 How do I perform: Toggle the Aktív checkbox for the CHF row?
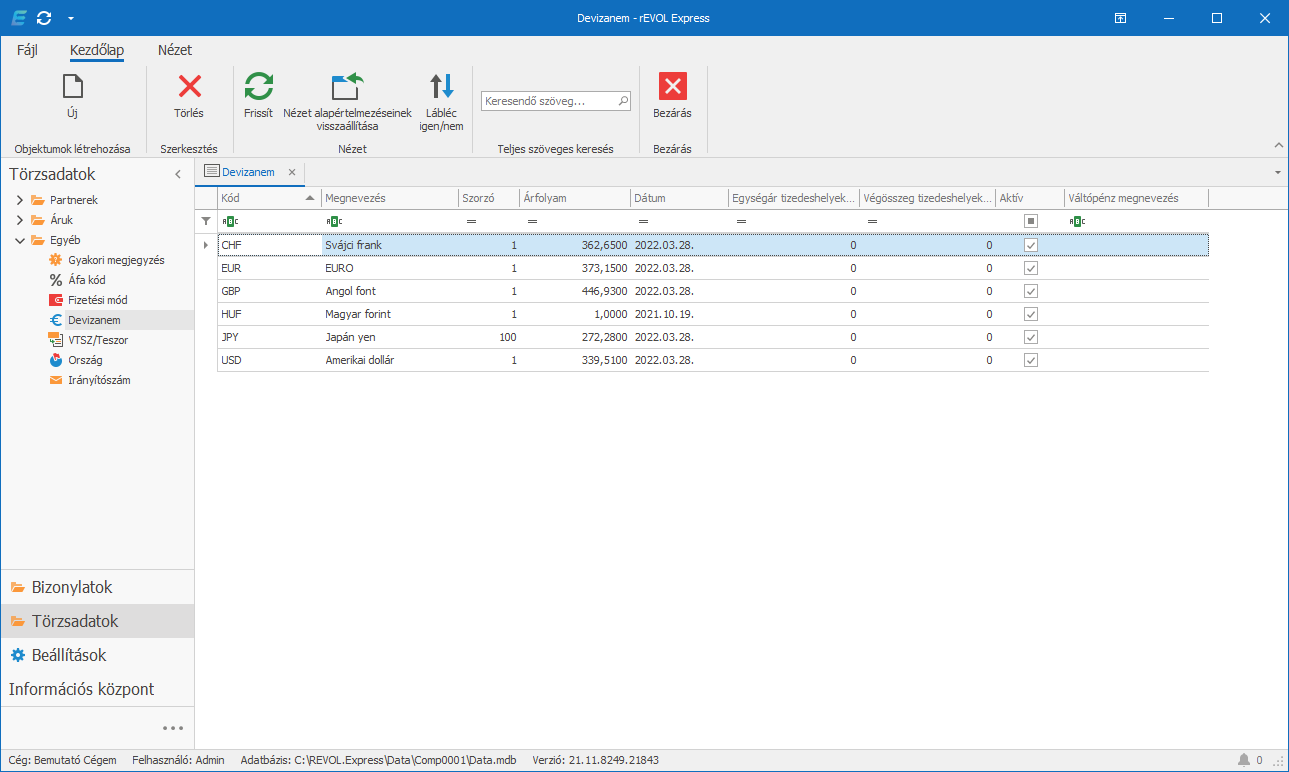point(1030,245)
